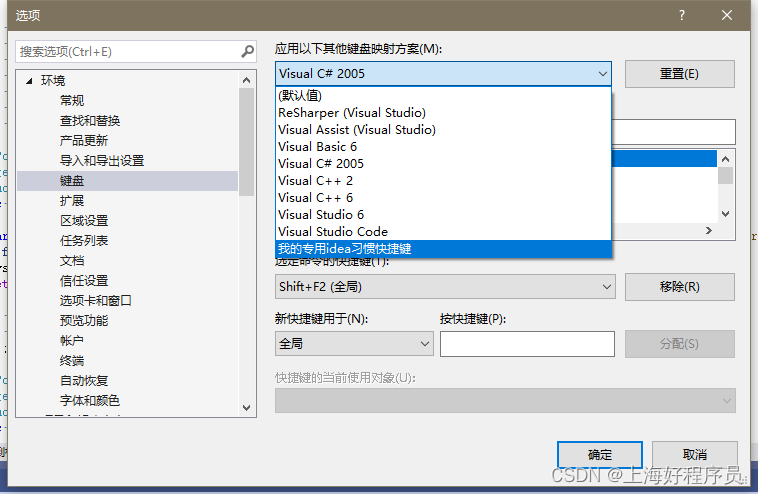Open 帐户 settings
Viewport: 758px width, 494px height.
tap(72, 341)
